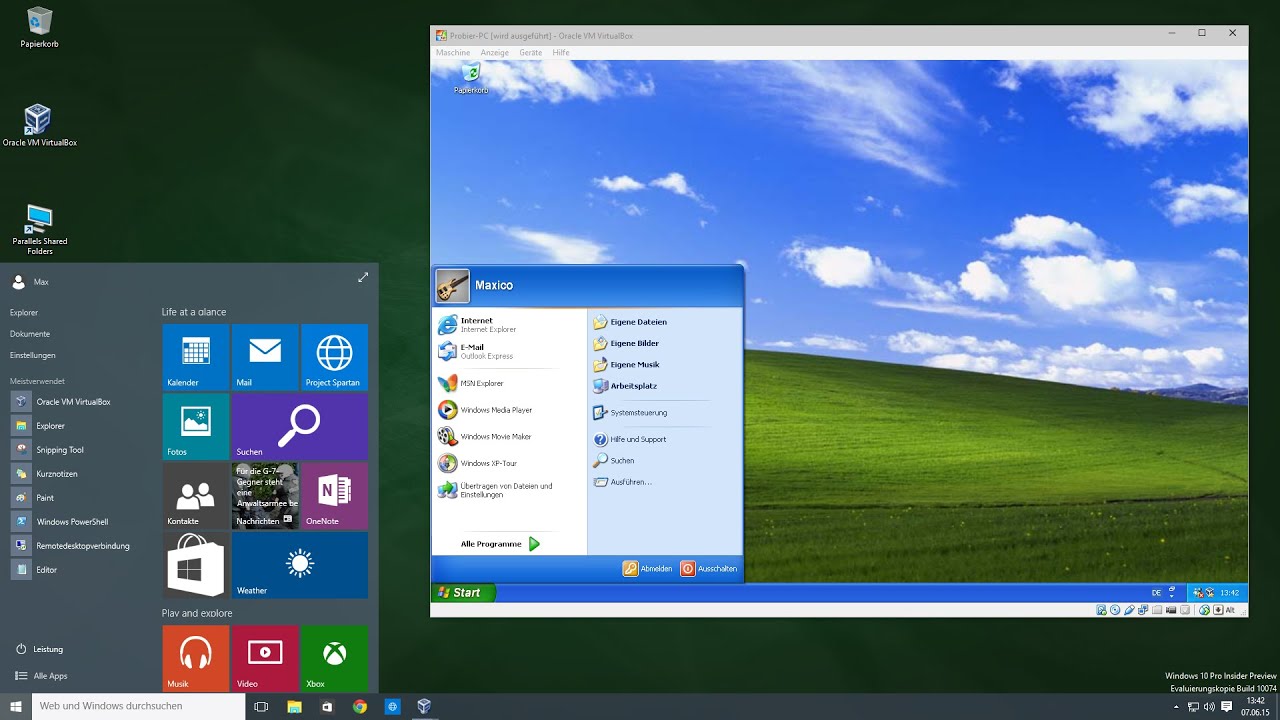Open the Mail tile

[265, 357]
